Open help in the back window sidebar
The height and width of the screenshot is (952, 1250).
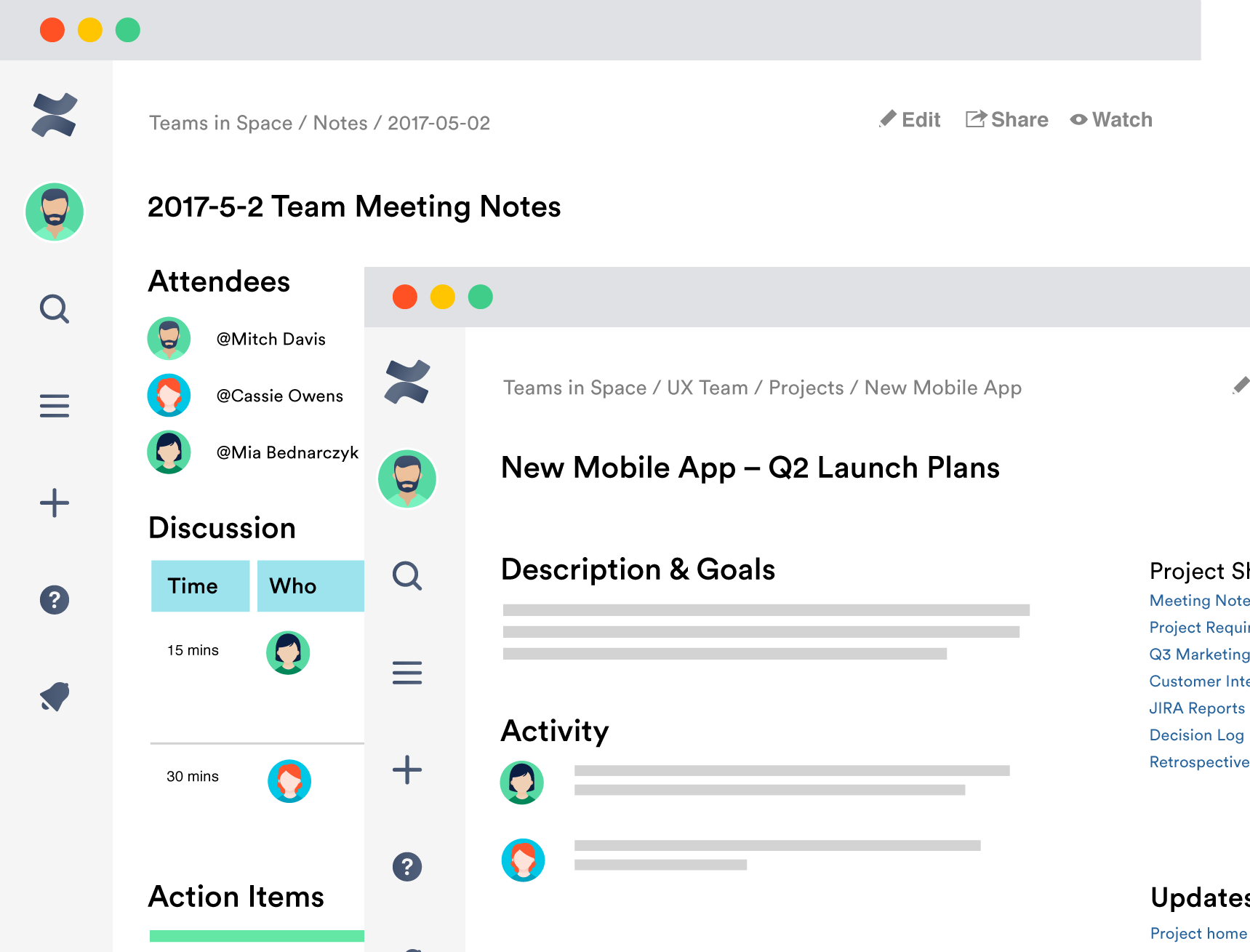55,600
